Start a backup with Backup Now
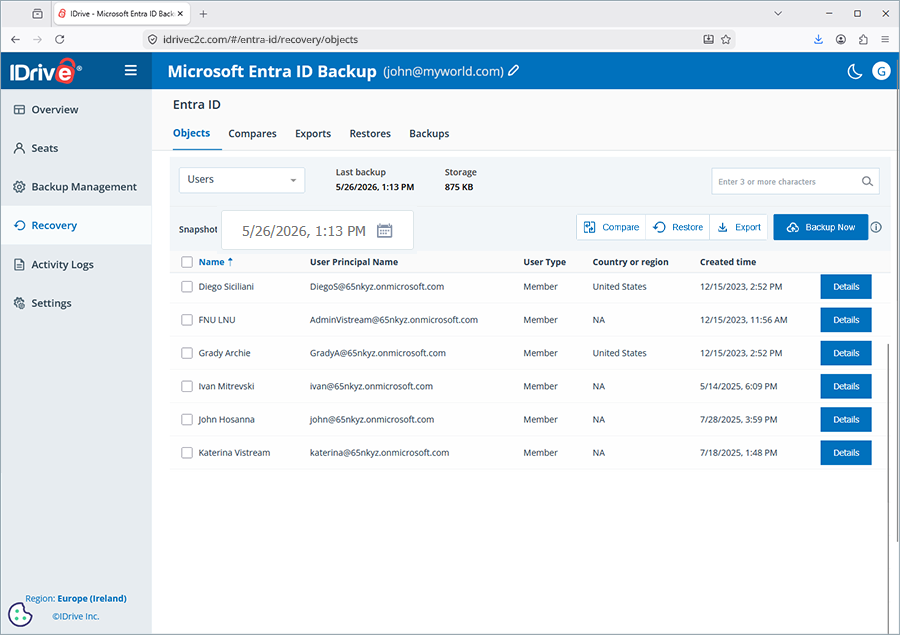900x635 pixels. pos(820,227)
